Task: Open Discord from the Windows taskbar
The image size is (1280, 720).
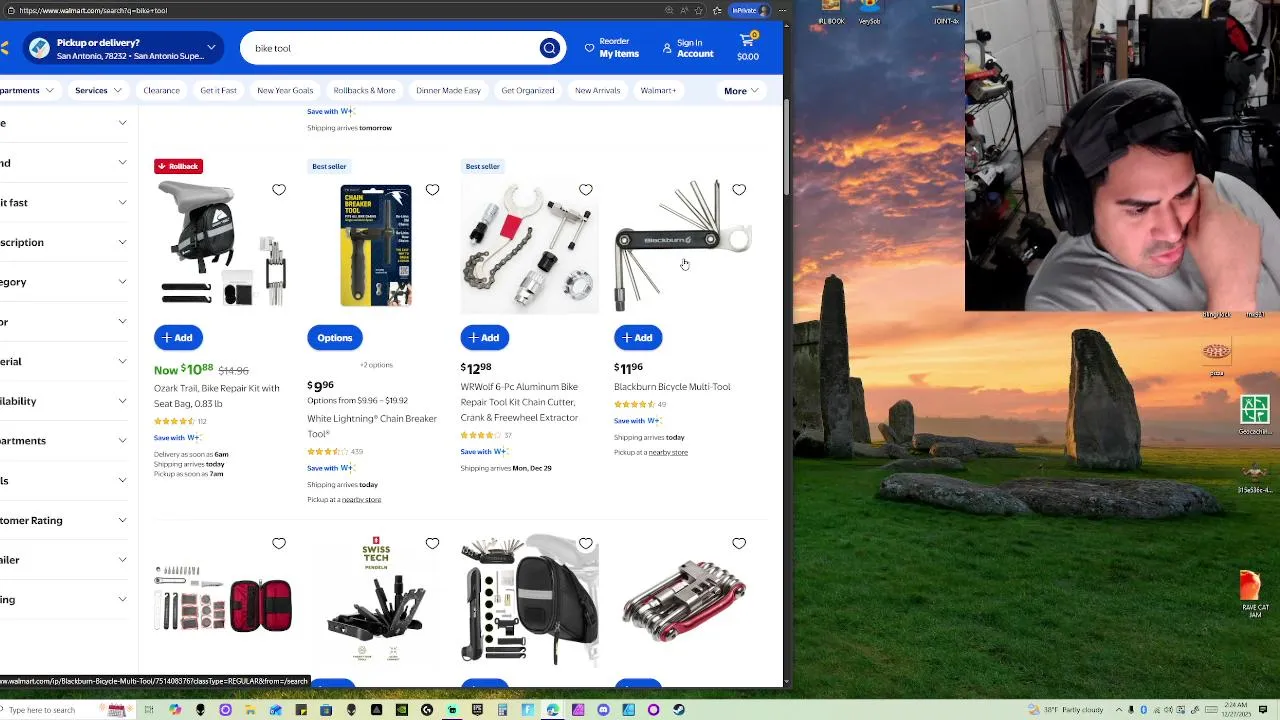Action: pyautogui.click(x=603, y=710)
